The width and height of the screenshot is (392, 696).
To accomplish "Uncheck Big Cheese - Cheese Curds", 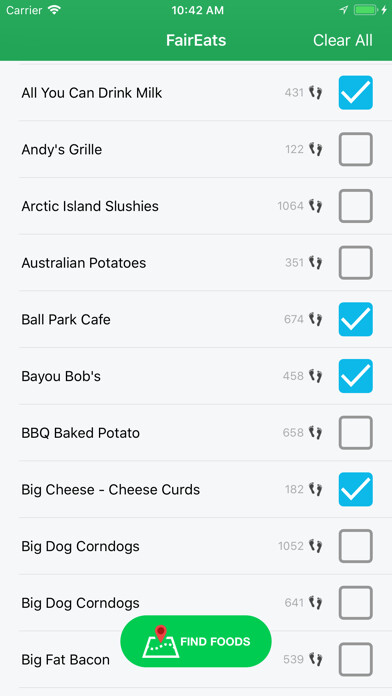I will [x=356, y=489].
